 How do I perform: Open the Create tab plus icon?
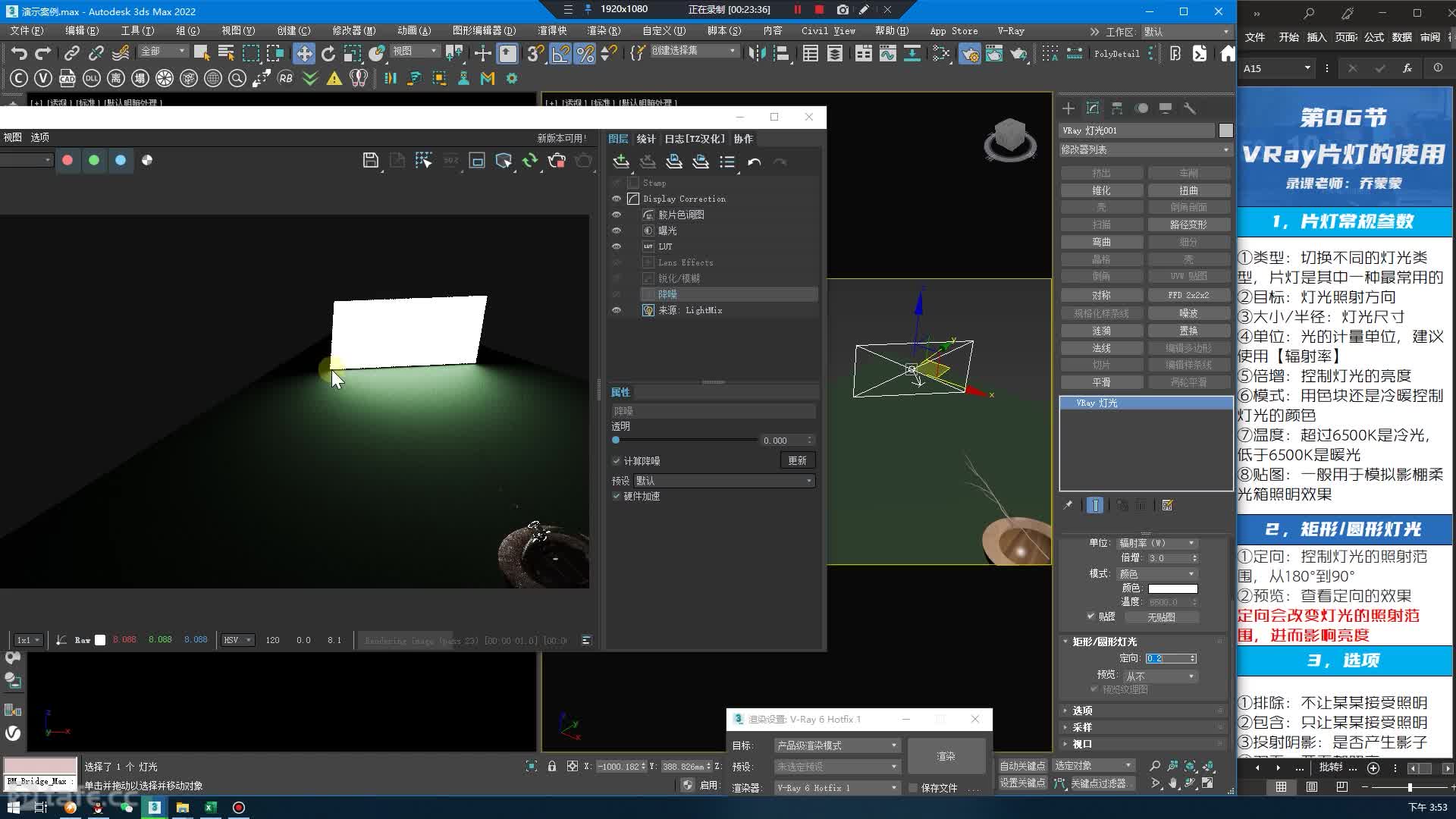coord(1068,108)
